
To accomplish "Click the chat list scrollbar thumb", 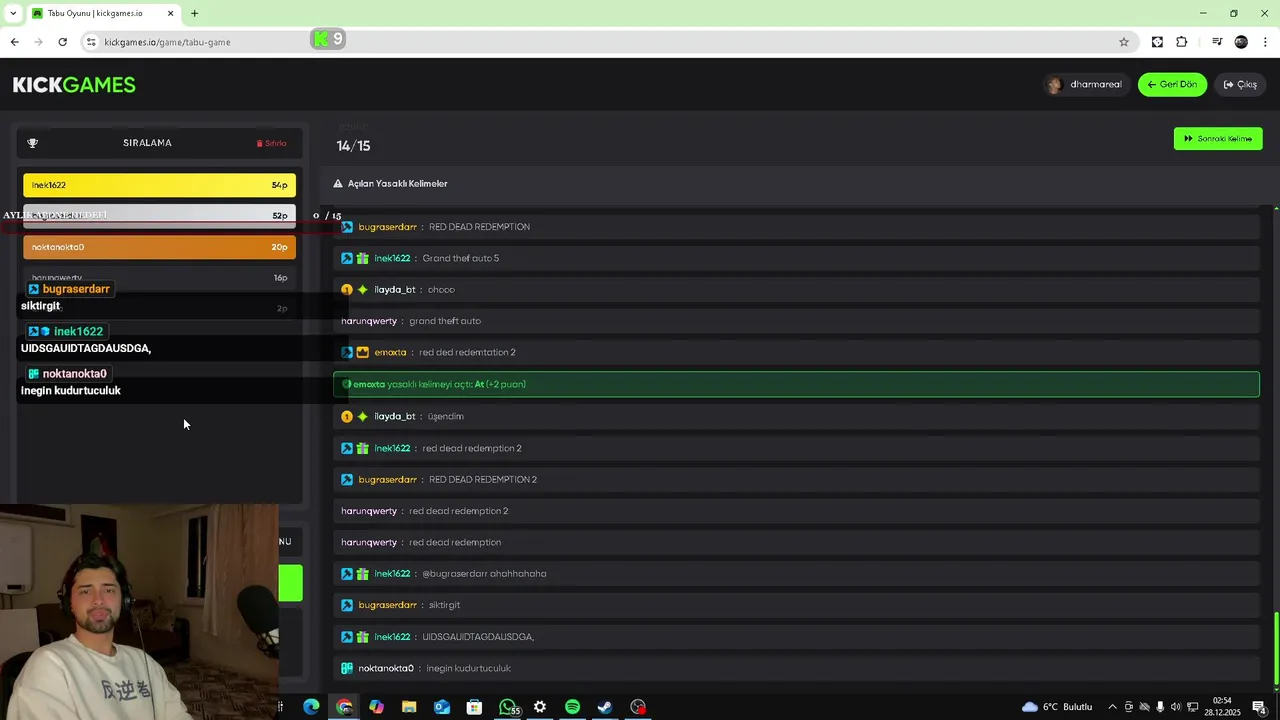I will pyautogui.click(x=1276, y=648).
